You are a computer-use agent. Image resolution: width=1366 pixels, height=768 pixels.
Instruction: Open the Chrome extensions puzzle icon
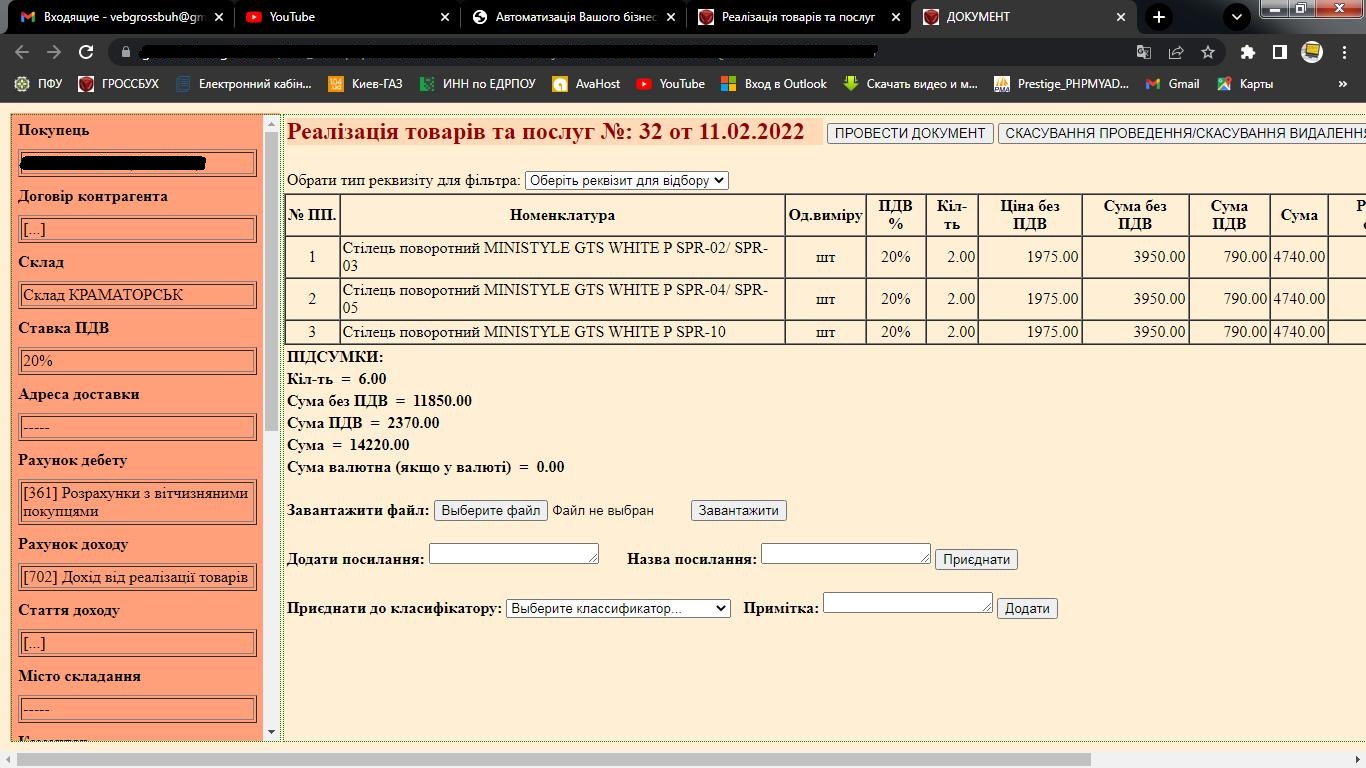1247,52
